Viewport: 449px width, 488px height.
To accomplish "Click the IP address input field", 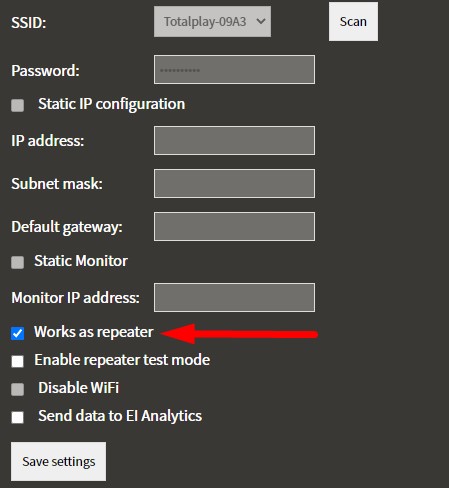I will [234, 140].
